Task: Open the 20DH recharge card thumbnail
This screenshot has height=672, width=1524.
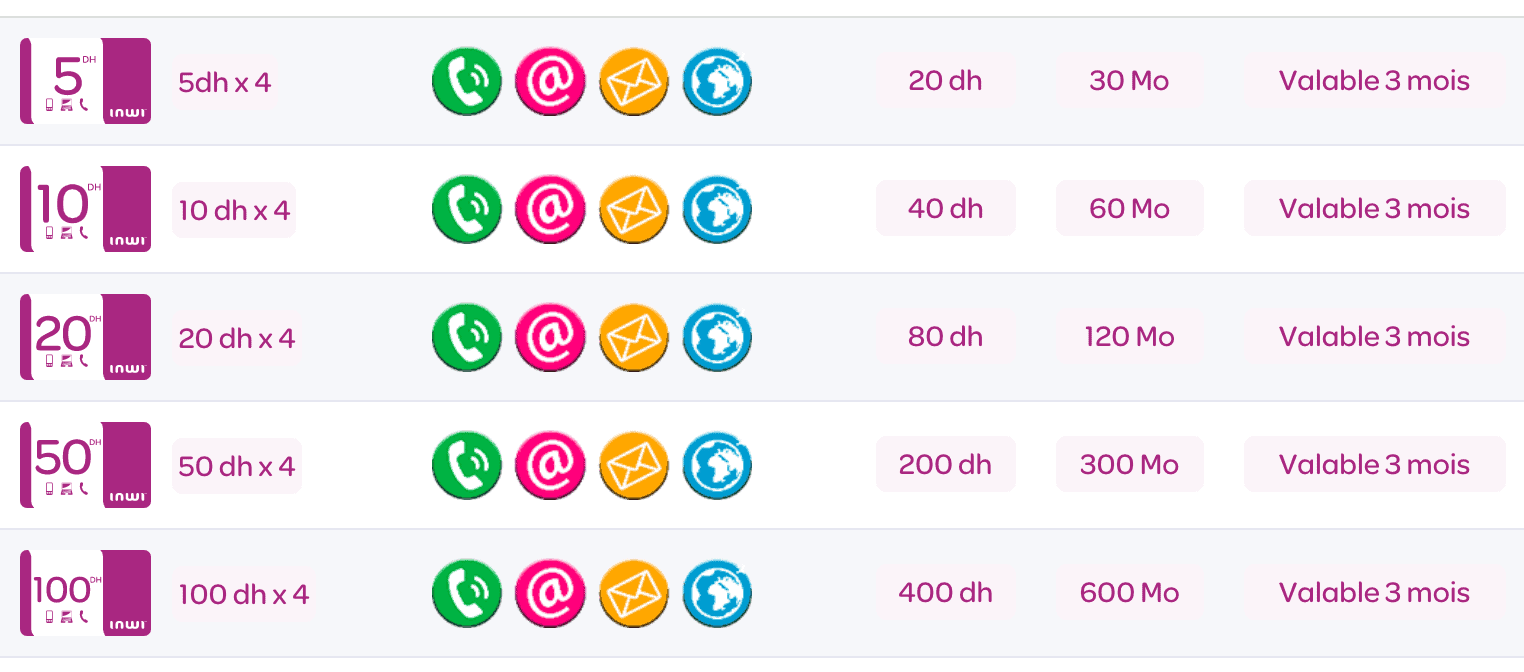Action: (x=86, y=337)
